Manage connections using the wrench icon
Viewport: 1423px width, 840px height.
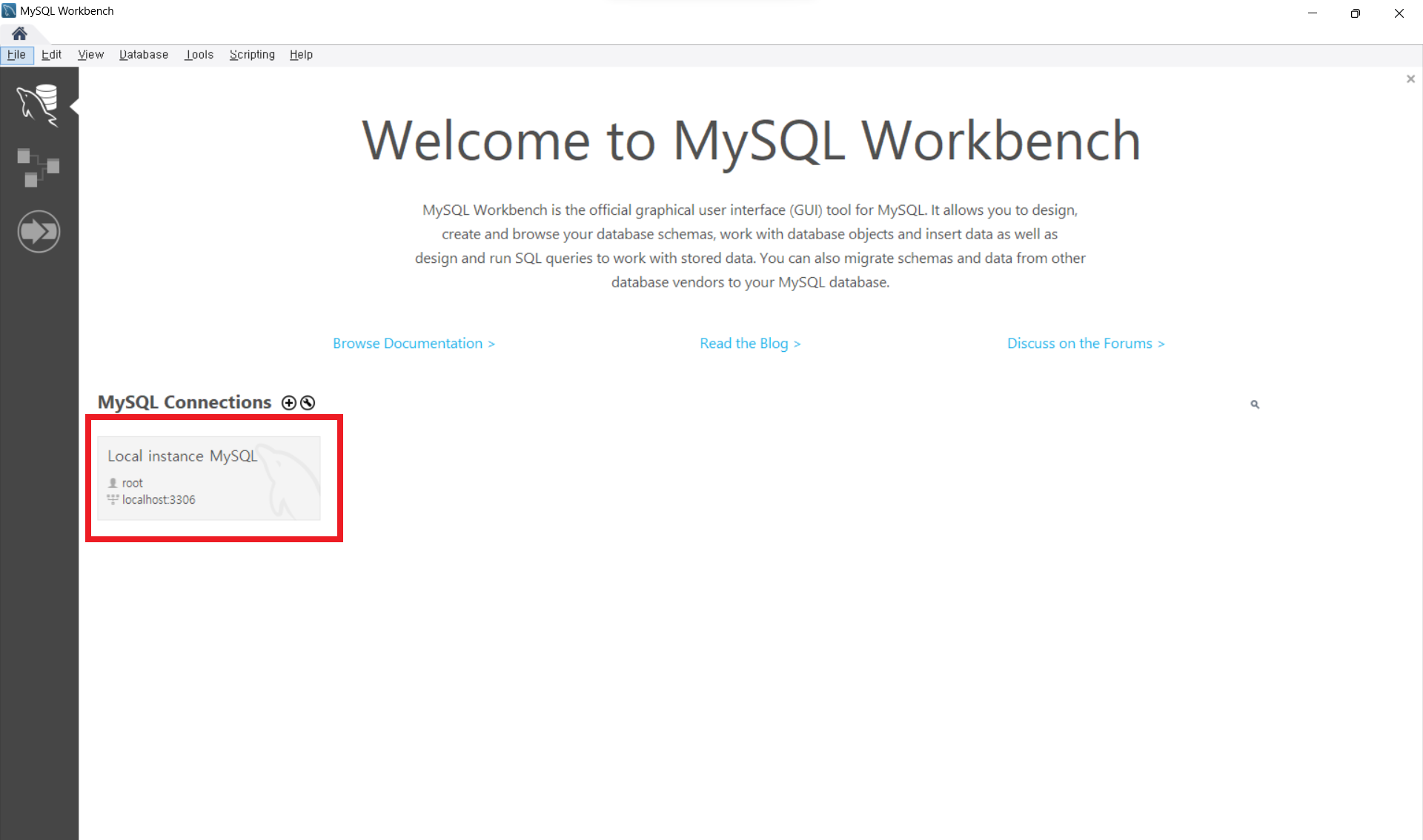(x=307, y=402)
